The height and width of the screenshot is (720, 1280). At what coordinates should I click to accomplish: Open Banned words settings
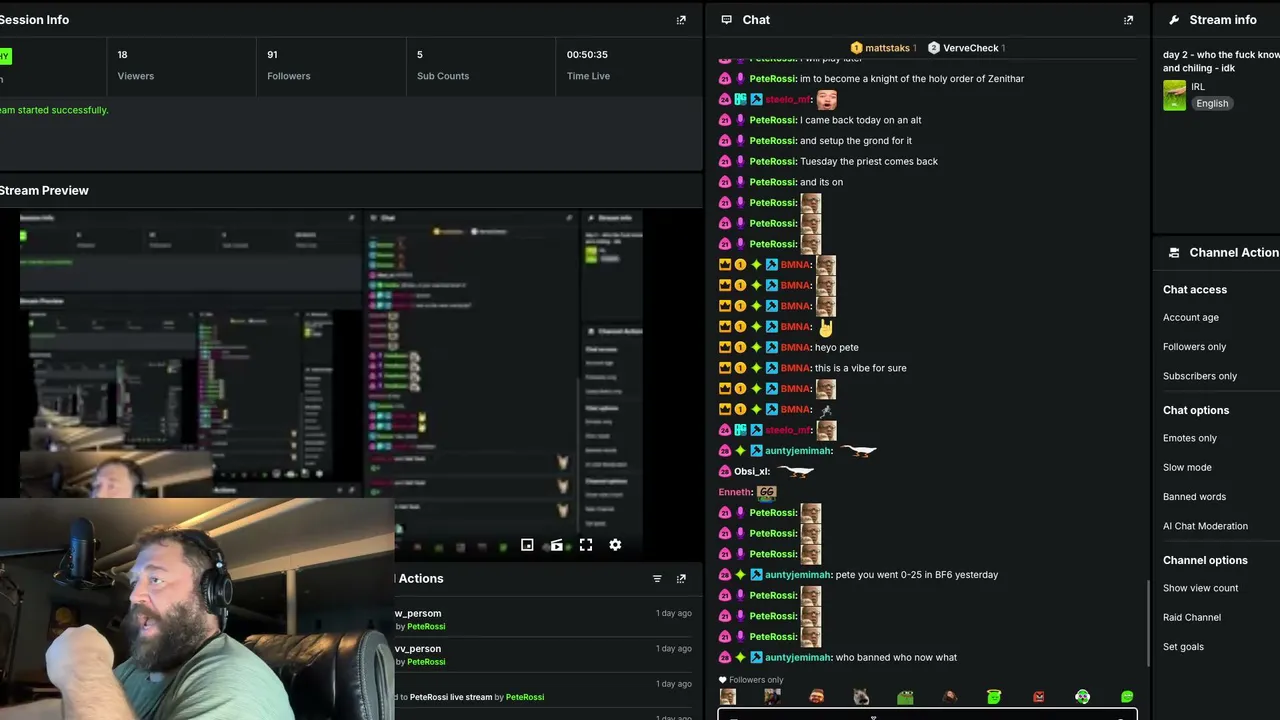(x=1194, y=497)
